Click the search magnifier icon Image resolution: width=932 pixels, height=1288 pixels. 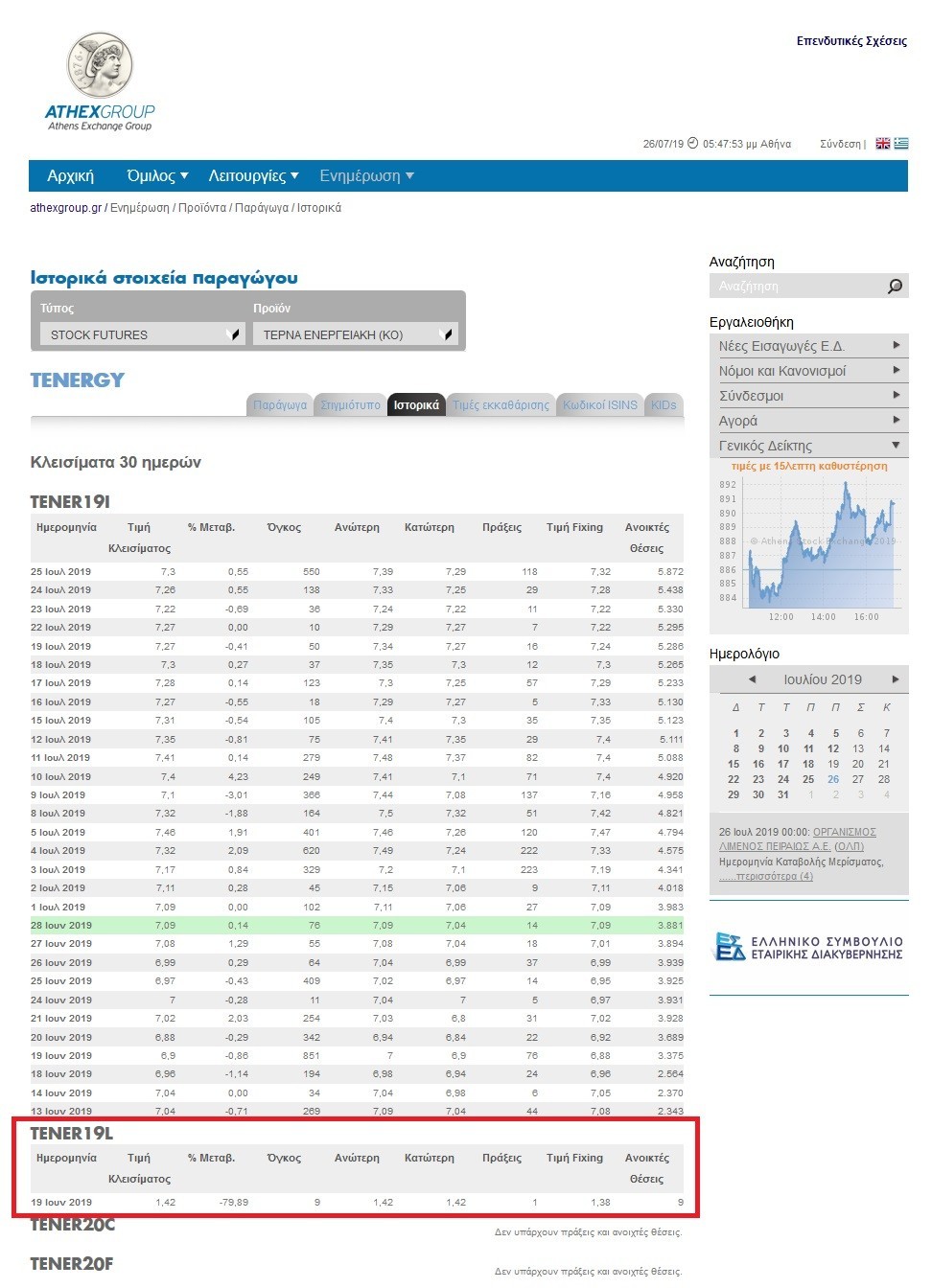click(895, 286)
